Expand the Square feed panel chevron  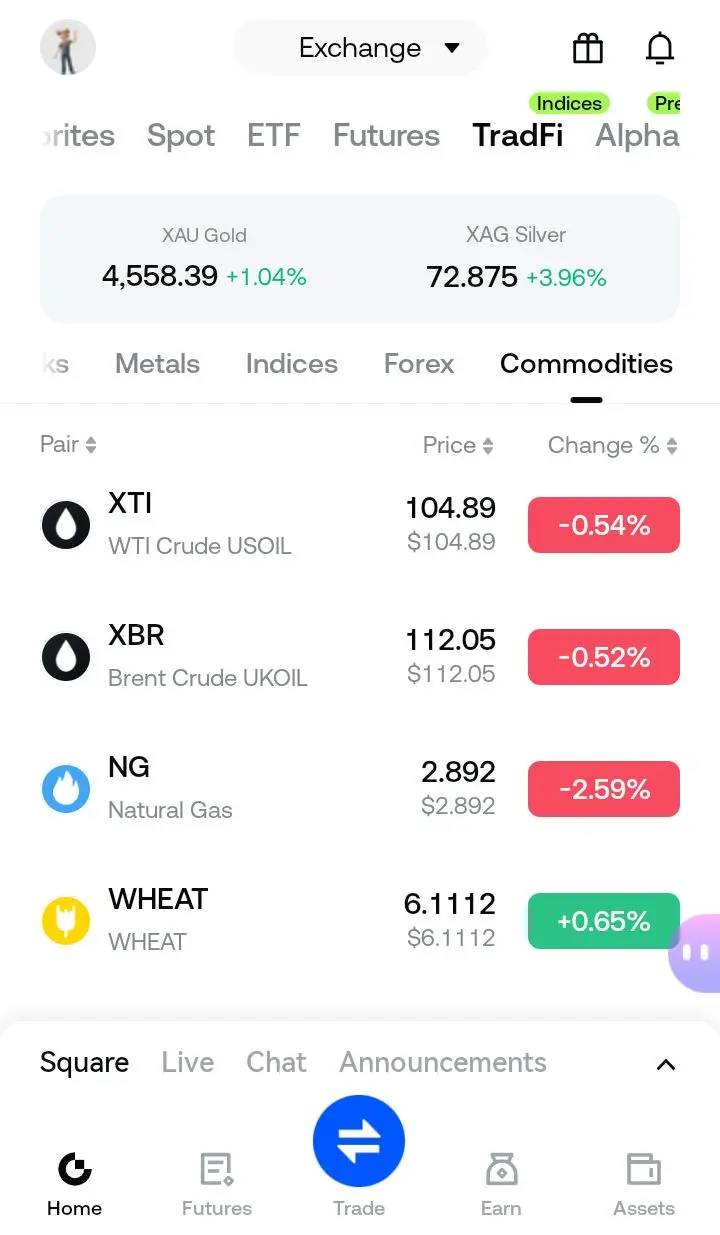665,1064
